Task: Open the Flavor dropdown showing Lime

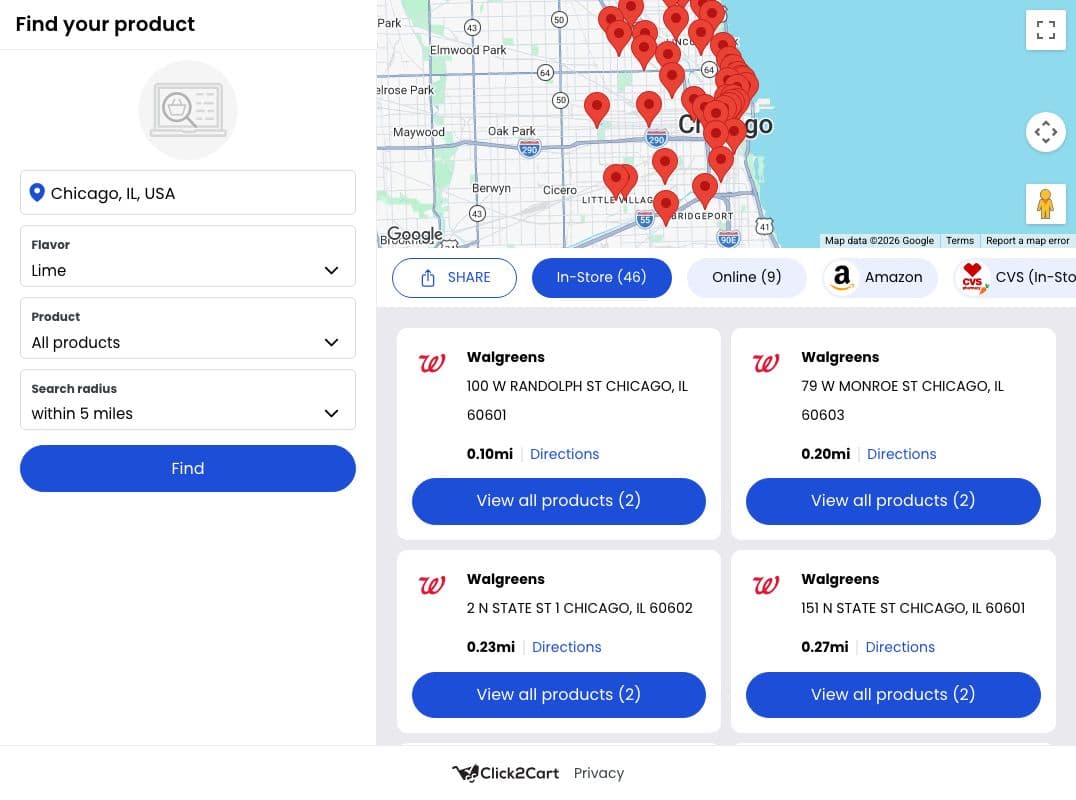Action: [188, 256]
